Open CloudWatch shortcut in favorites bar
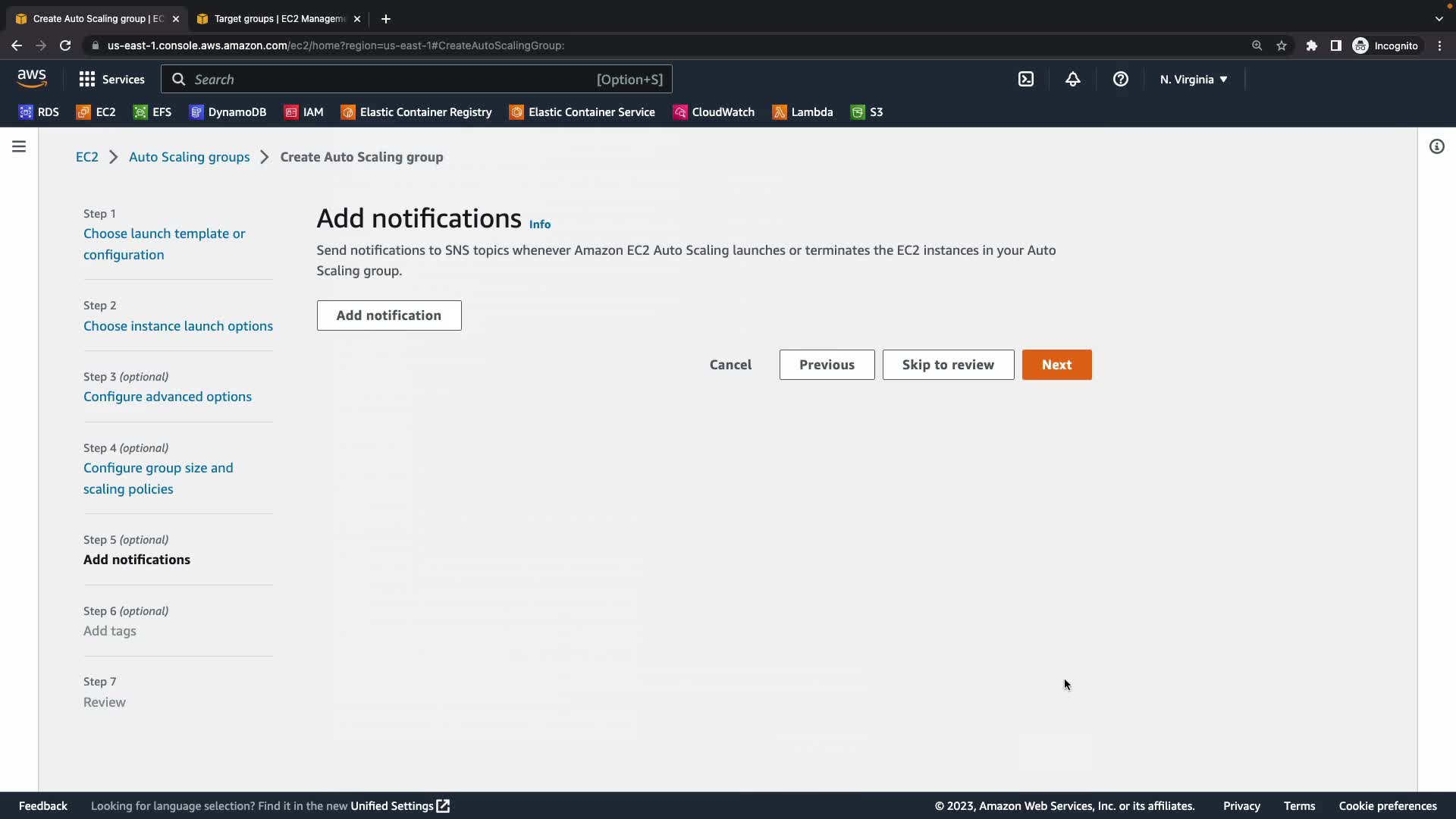Screen dimensions: 1456x819 click(x=714, y=112)
